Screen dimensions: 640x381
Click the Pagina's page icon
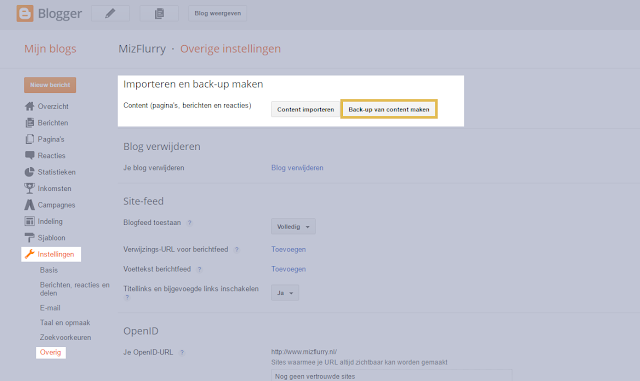pyautogui.click(x=29, y=139)
